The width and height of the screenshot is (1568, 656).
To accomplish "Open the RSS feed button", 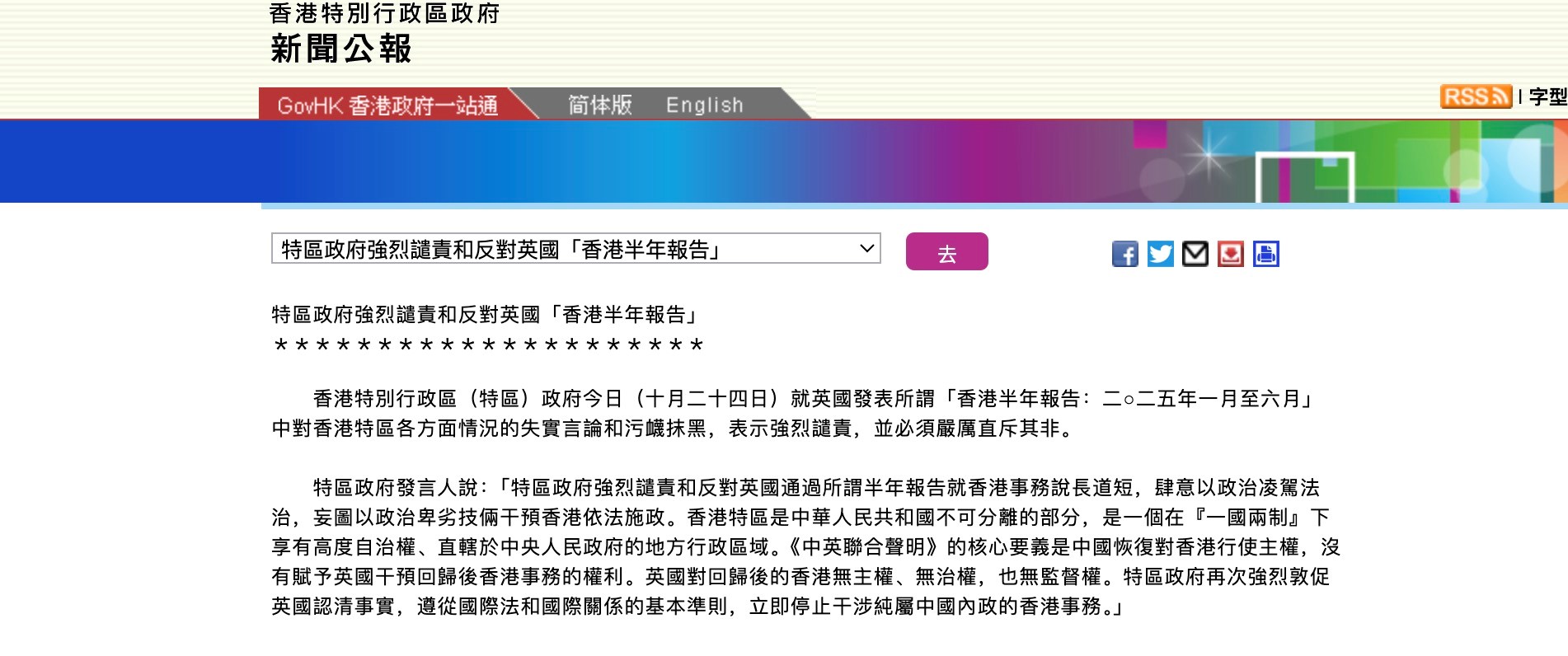I will 1476,96.
